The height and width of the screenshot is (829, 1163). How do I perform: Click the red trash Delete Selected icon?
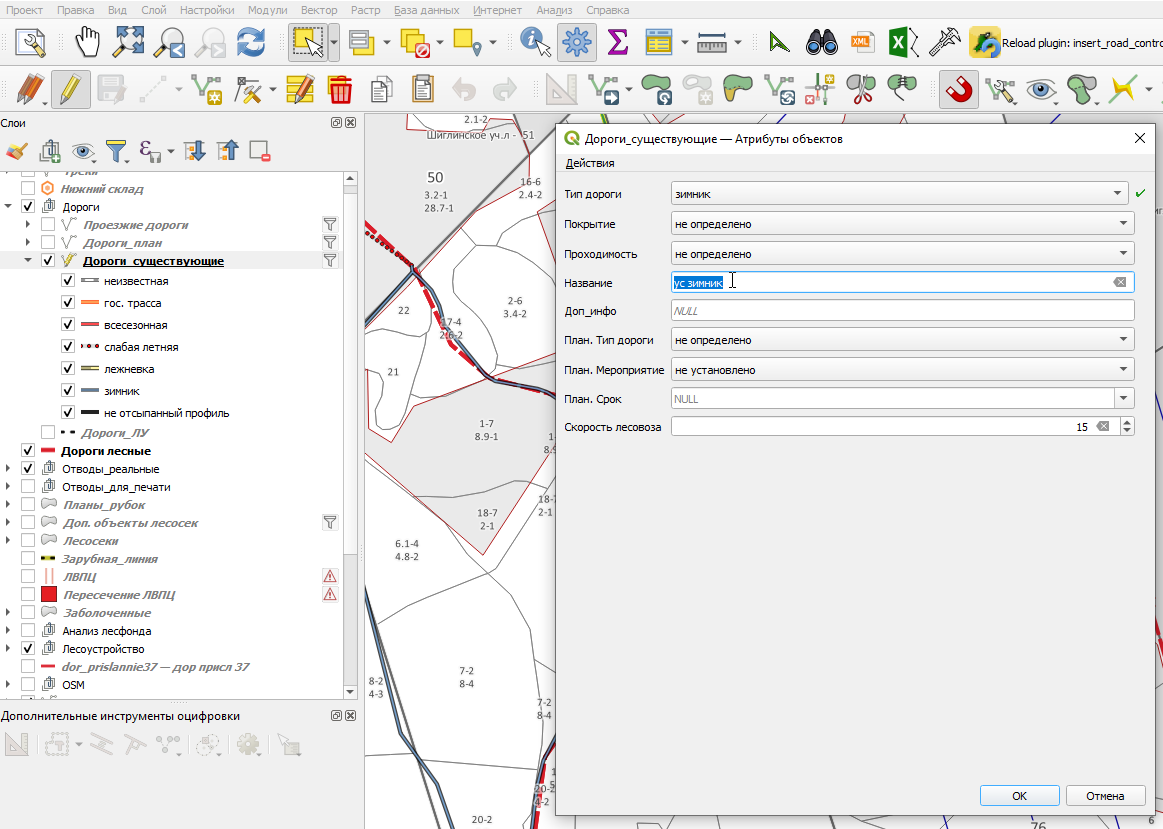tap(340, 90)
